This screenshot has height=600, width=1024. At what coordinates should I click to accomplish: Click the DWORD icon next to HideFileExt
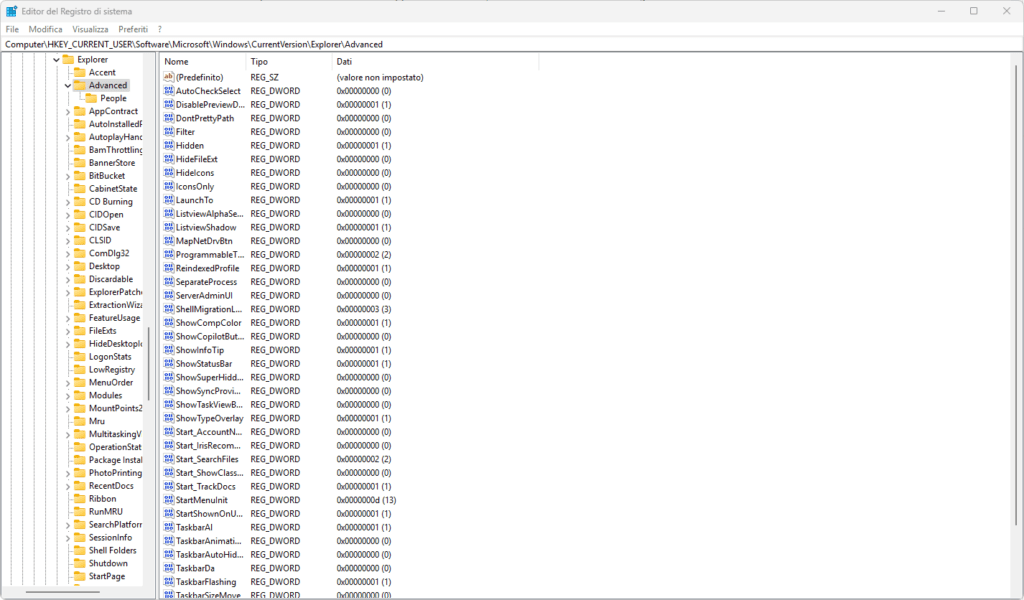(168, 159)
